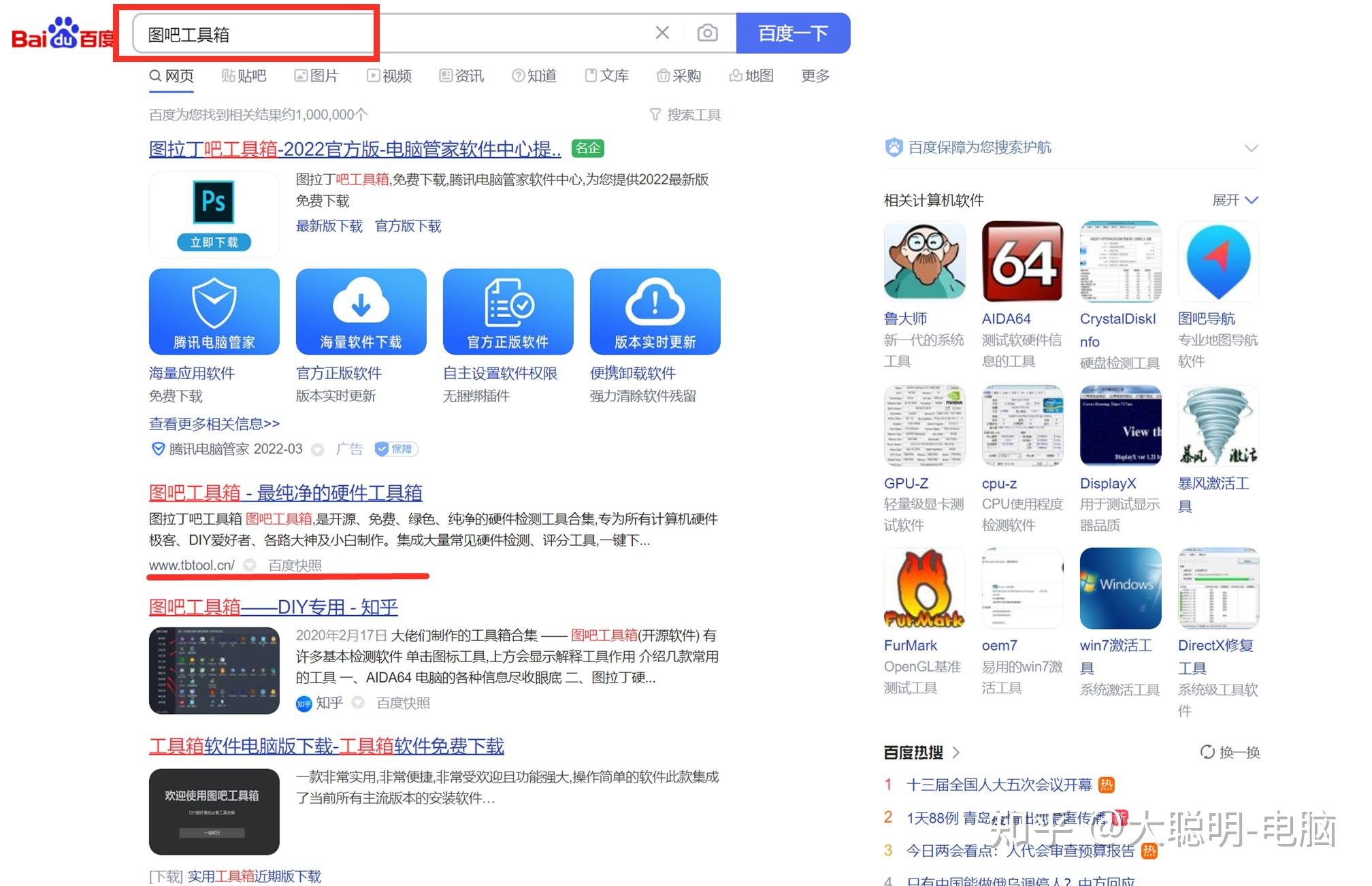Open the 自主设置软件权限 link
Screen dimensions: 1372x886
(x=500, y=373)
